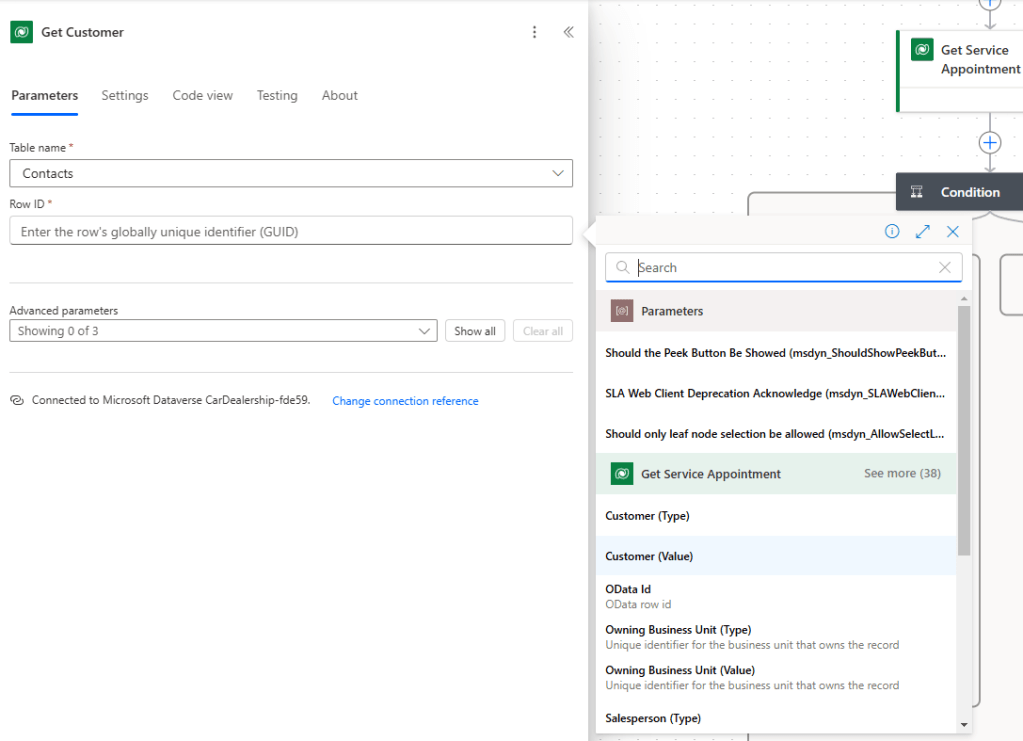Viewport: 1023px width, 741px height.
Task: Click the Get Customer Dataverse icon
Action: click(22, 32)
